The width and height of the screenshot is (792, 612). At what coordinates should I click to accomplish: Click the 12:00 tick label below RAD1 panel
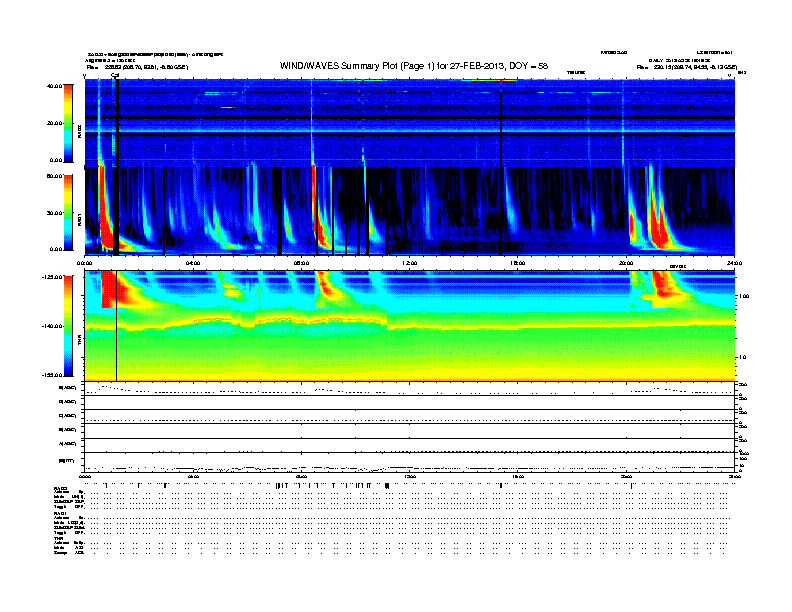pyautogui.click(x=409, y=263)
